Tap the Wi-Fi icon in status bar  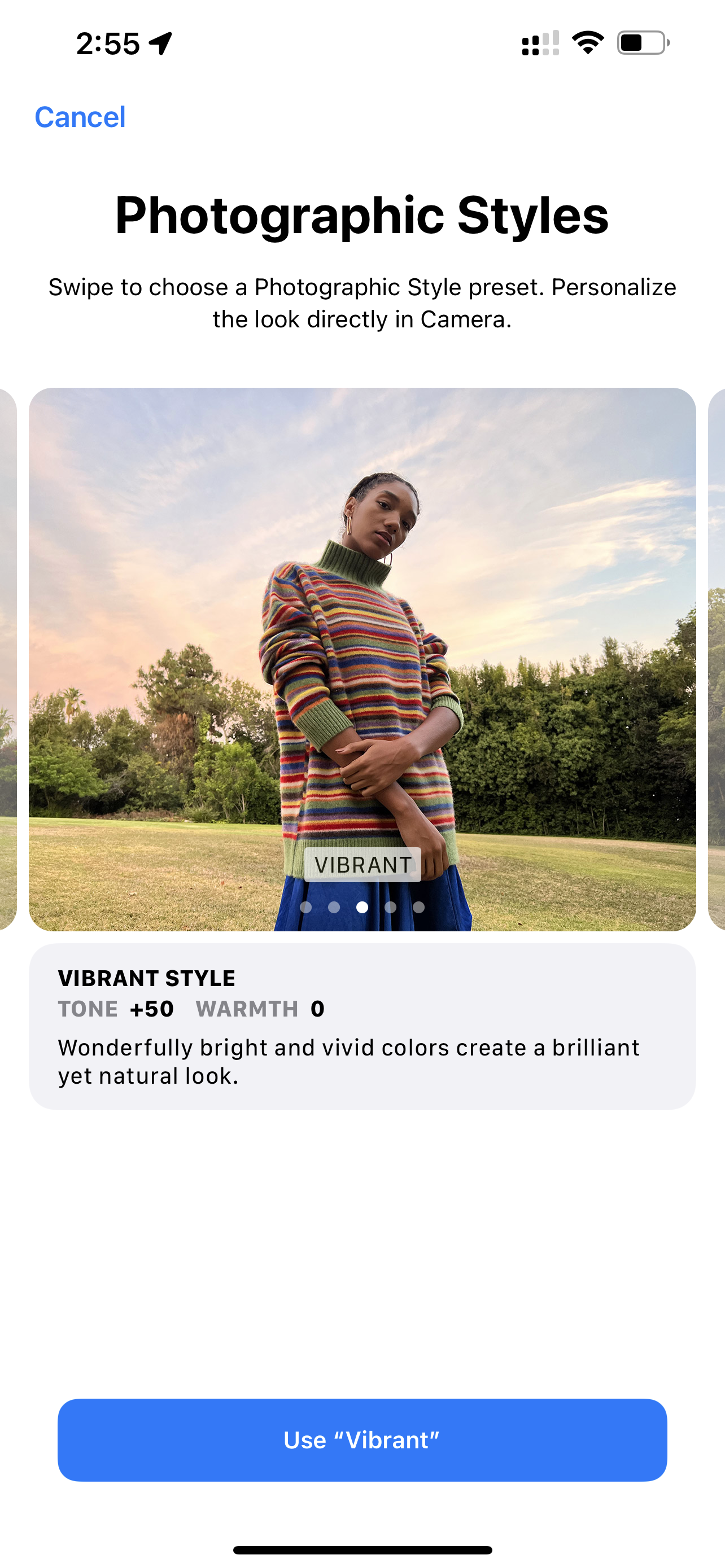[x=587, y=42]
